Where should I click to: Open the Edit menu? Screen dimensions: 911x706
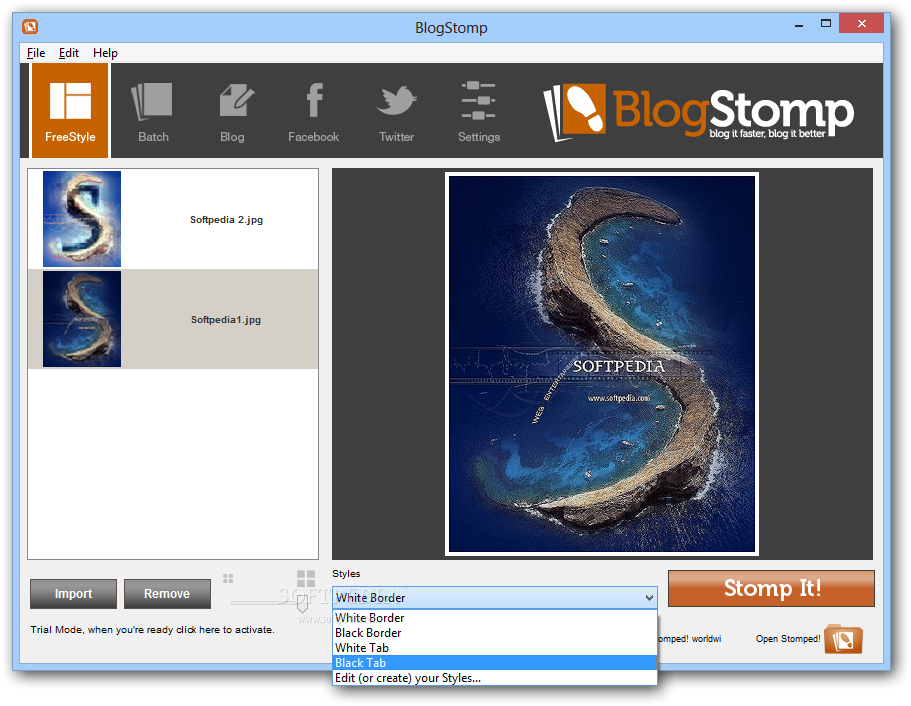pos(69,53)
